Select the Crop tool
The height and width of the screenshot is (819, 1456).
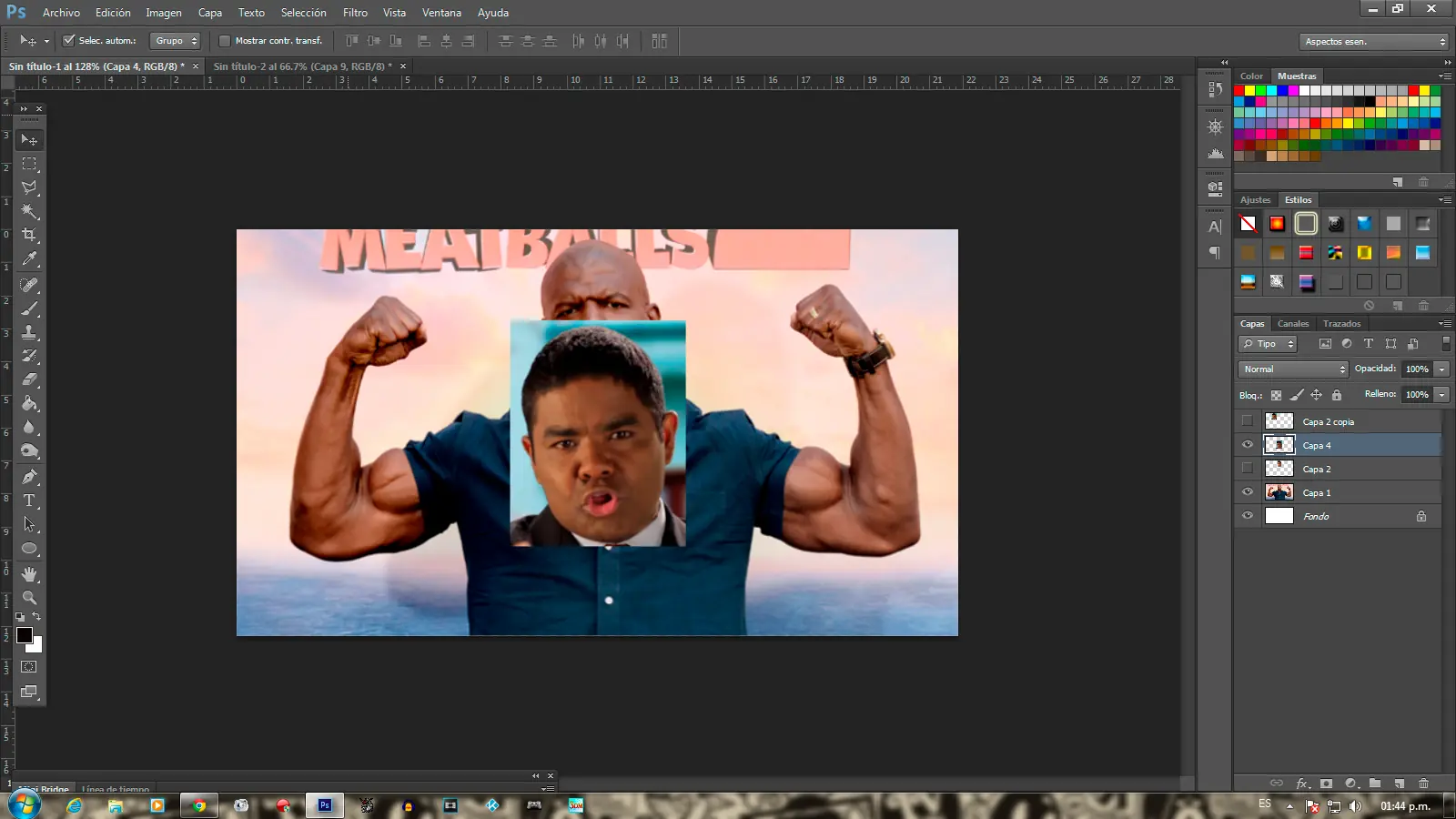coord(29,235)
